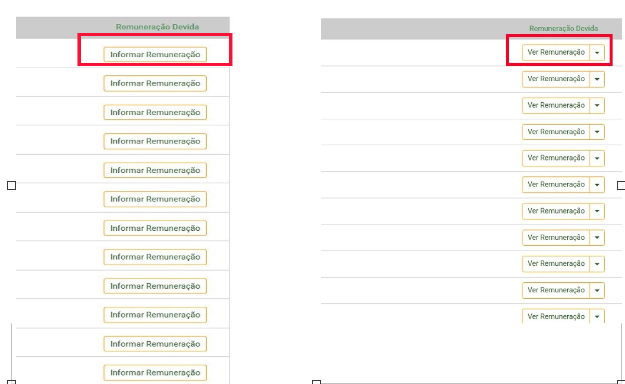Click the first Informar Remuneração button, highlighted in red
The image size is (625, 384).
(155, 54)
